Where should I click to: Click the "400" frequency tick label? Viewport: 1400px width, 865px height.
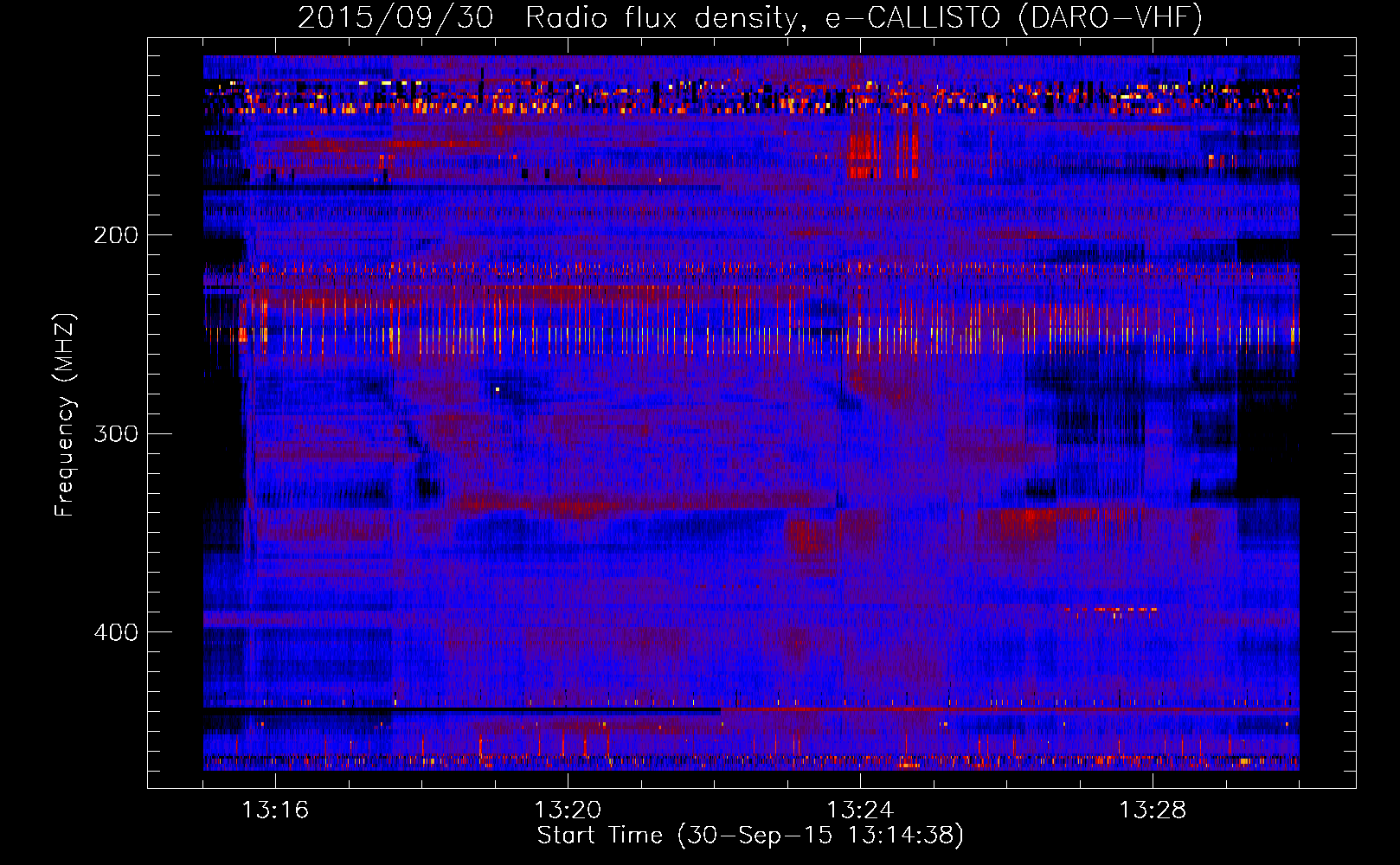pos(116,632)
